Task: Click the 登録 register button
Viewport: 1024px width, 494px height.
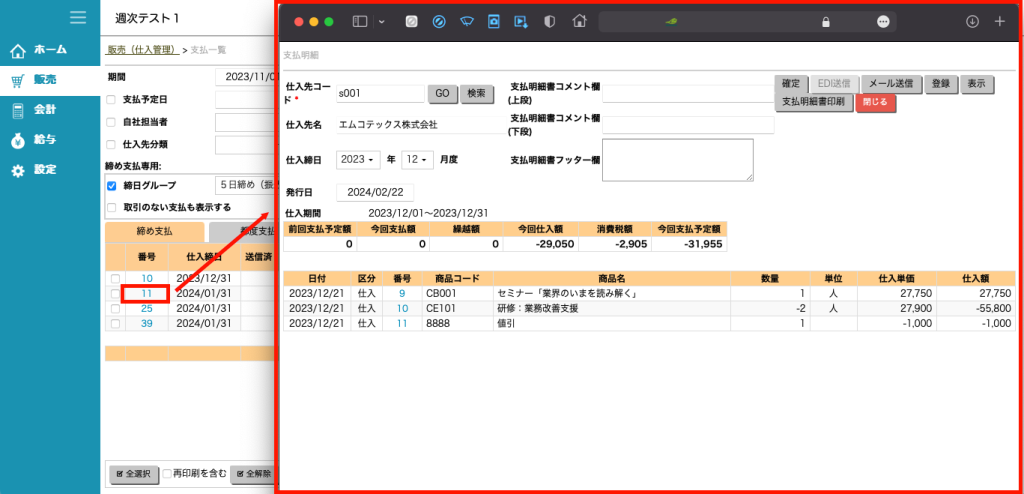Action: pos(941,84)
